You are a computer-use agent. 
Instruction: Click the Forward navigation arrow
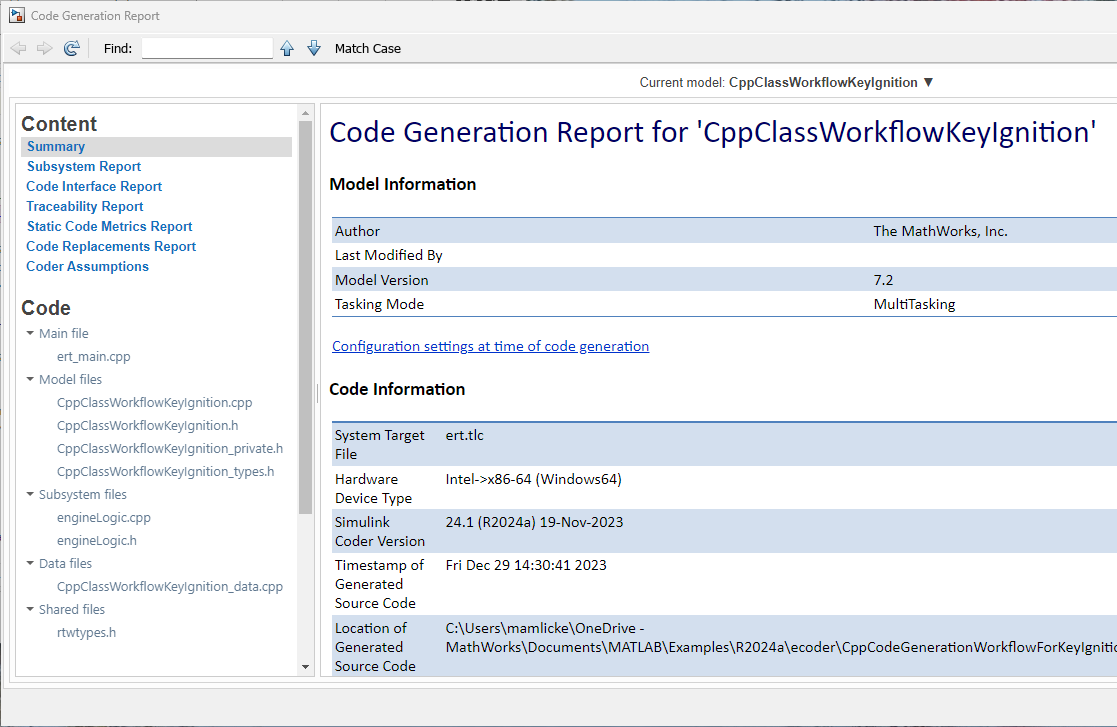pos(44,48)
